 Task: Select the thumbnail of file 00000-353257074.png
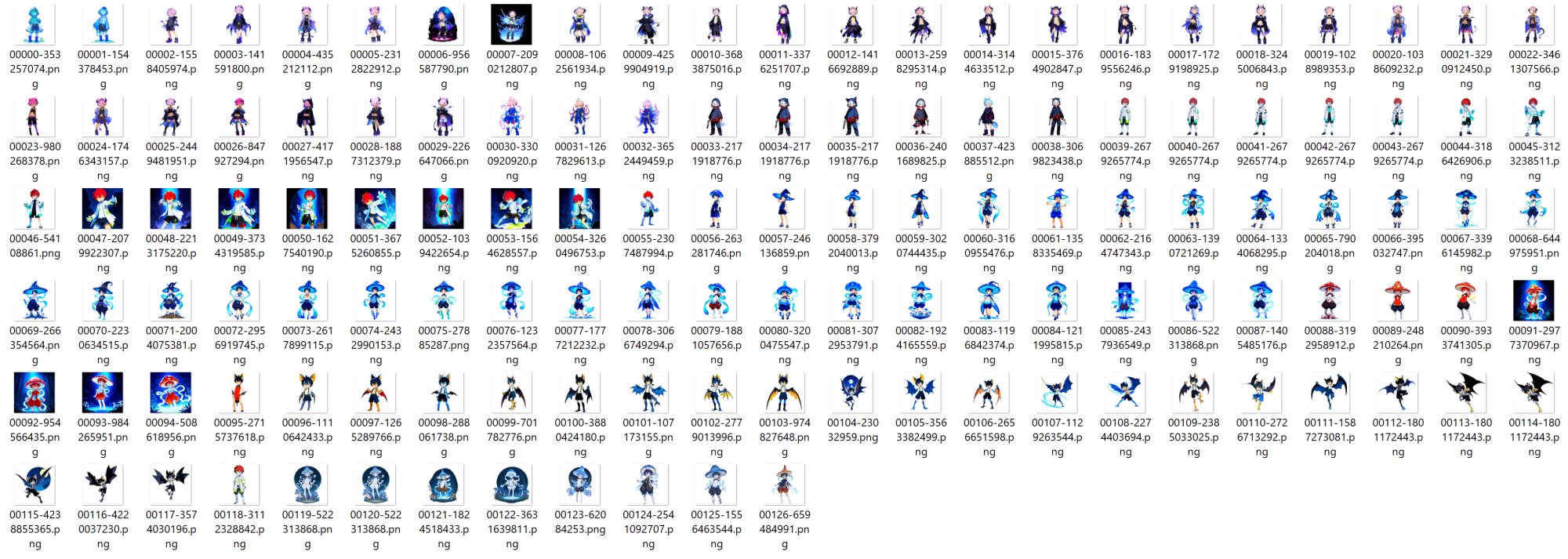click(35, 24)
